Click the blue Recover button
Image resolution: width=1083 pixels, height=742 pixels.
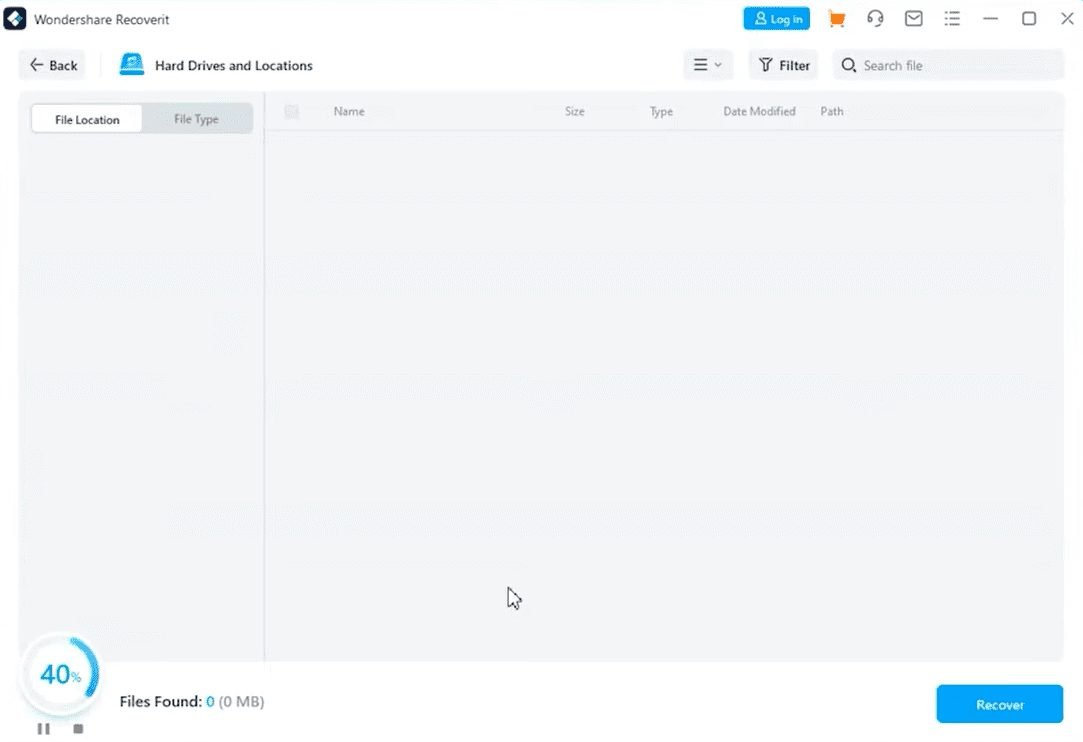pos(999,704)
